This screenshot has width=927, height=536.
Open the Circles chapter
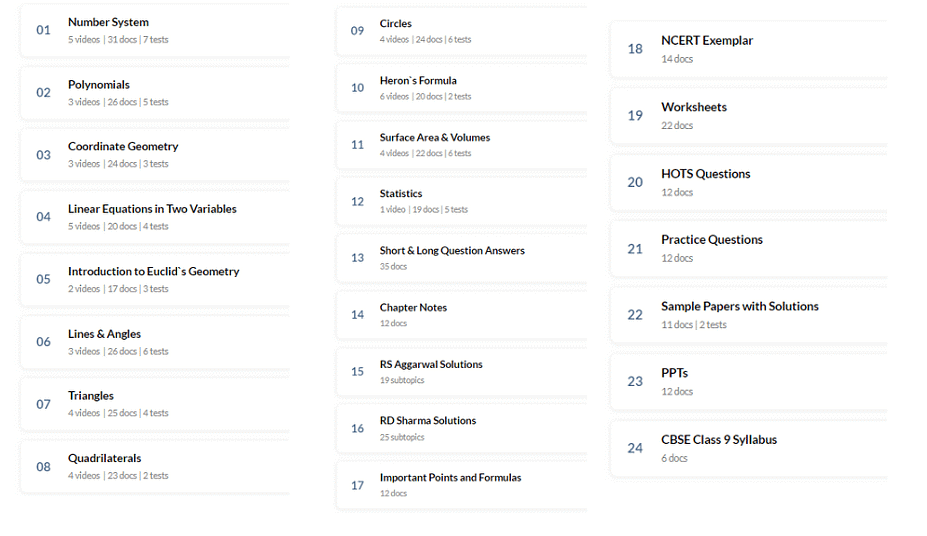(x=395, y=24)
